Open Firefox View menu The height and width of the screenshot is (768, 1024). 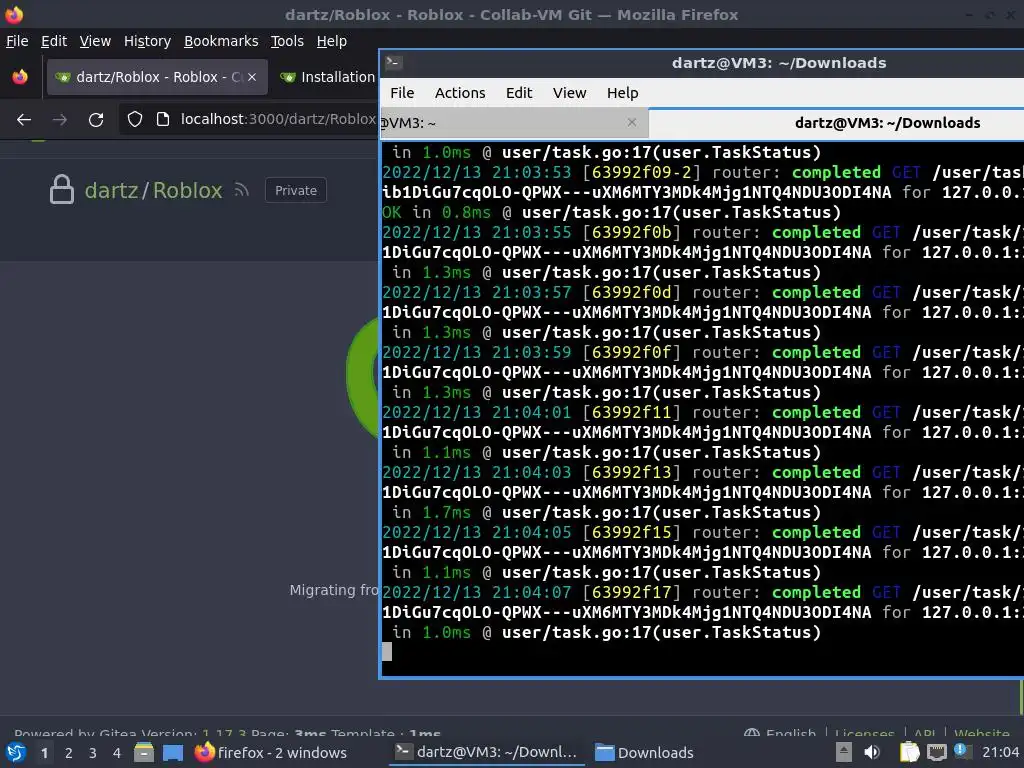tap(95, 41)
